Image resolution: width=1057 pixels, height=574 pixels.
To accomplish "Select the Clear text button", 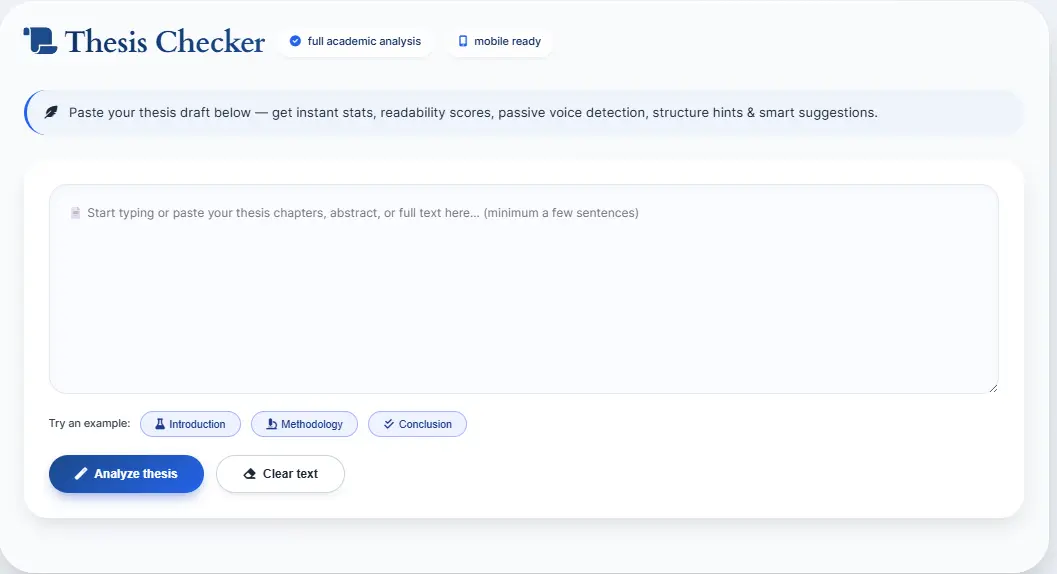I will 280,473.
